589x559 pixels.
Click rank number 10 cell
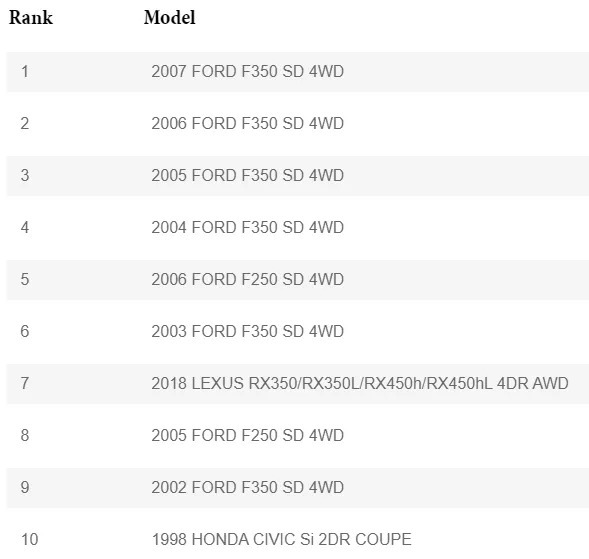(x=30, y=539)
